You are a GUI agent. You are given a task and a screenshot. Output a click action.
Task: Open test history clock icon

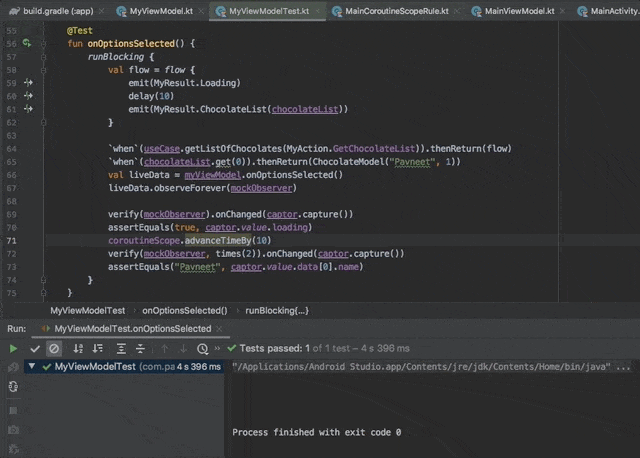(203, 349)
